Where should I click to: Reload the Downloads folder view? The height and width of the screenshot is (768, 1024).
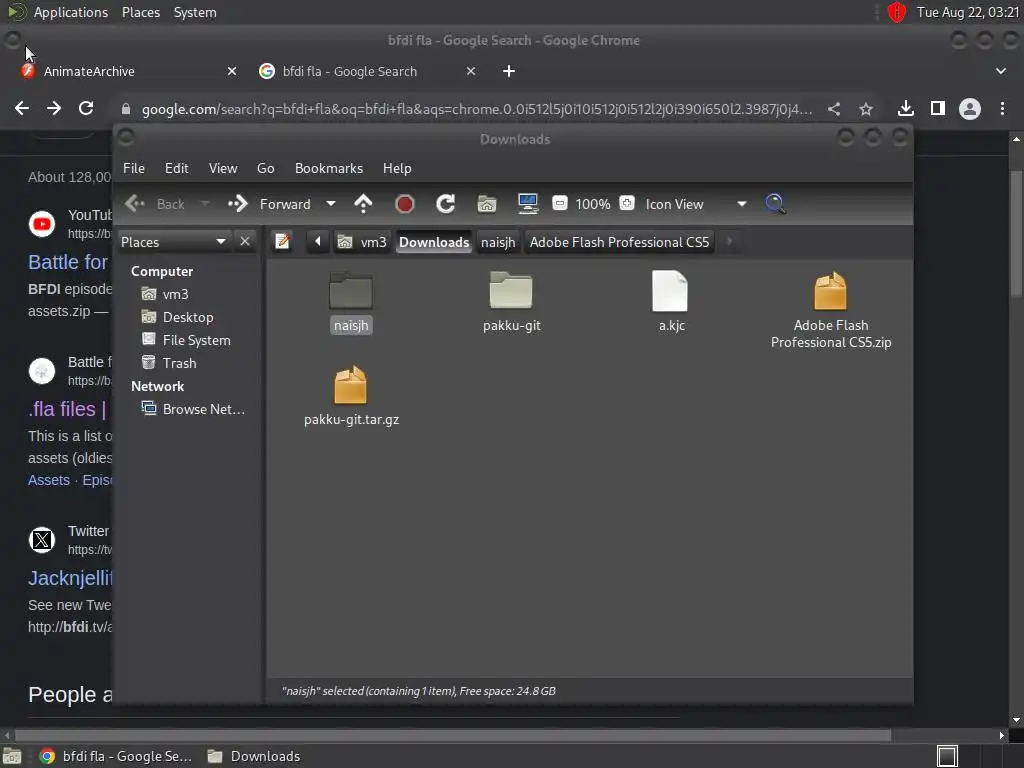coord(445,204)
